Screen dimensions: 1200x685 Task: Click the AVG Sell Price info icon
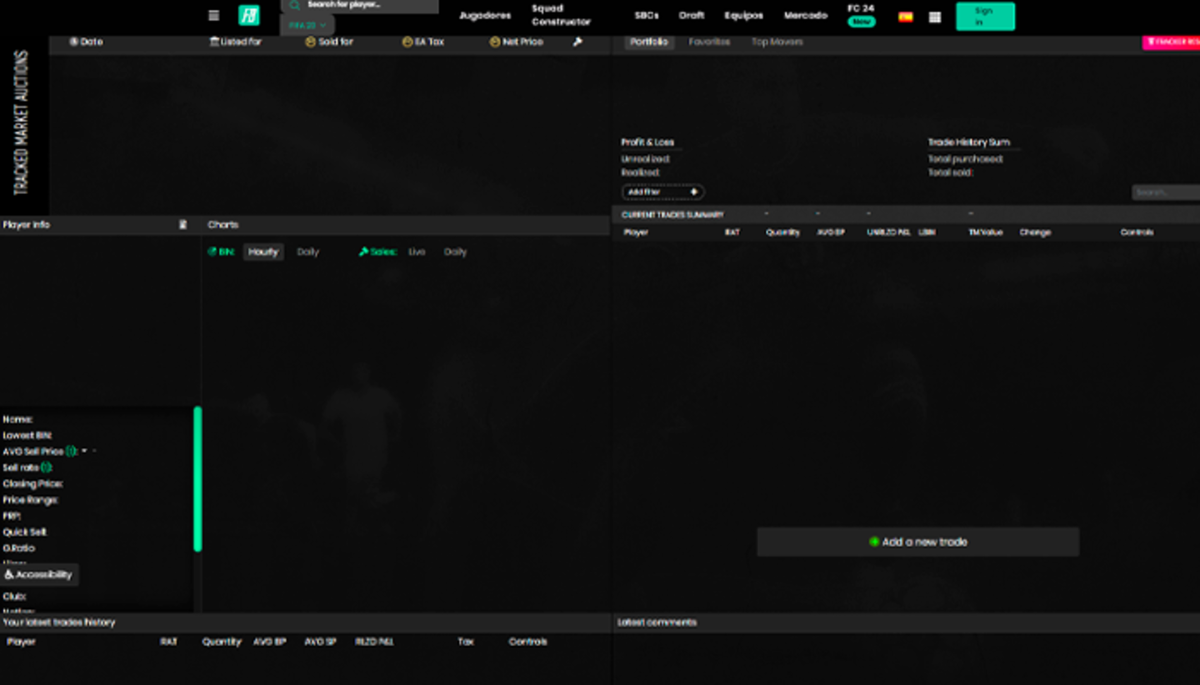(x=71, y=452)
